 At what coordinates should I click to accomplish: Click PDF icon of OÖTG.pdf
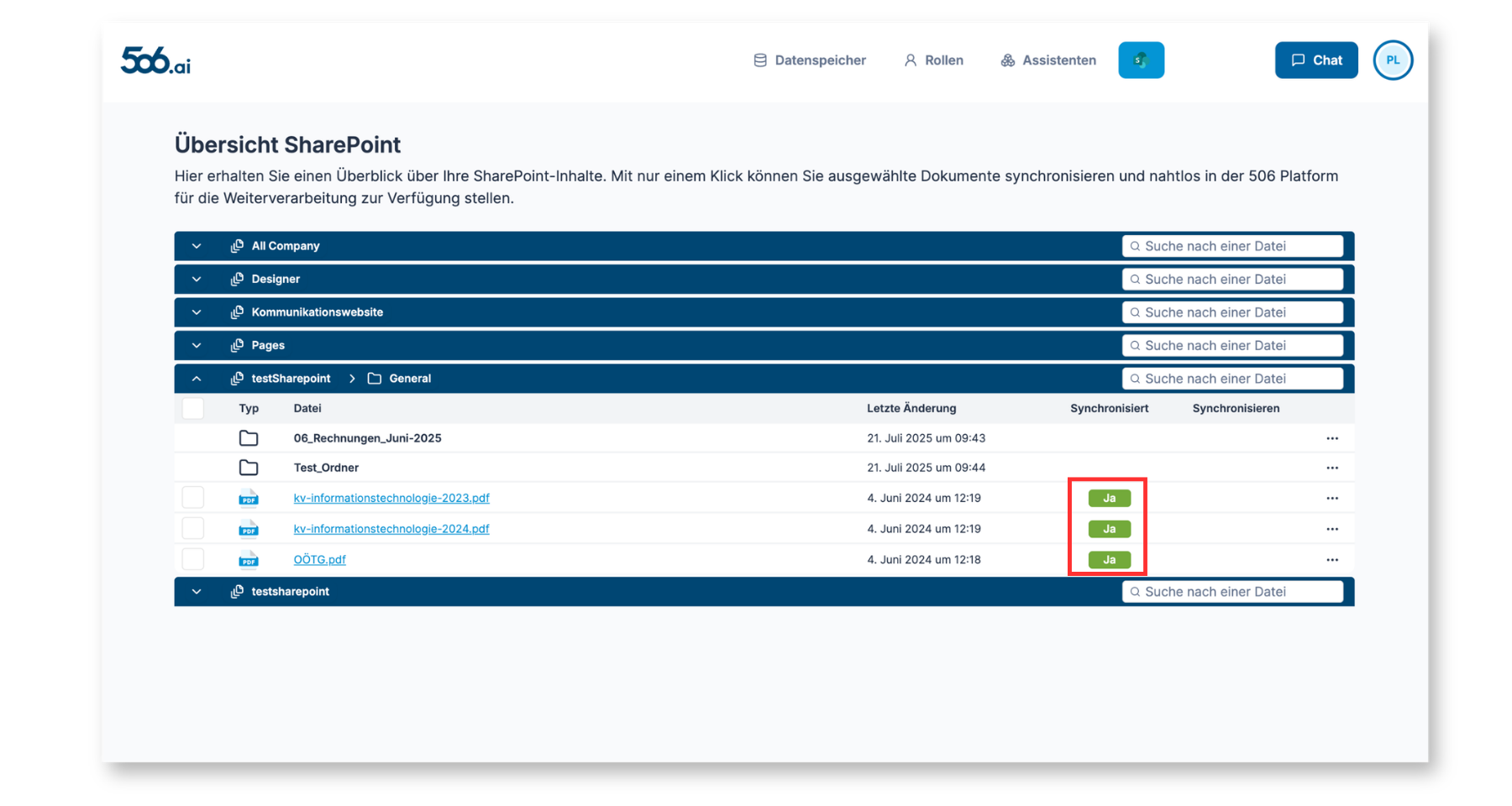point(249,559)
